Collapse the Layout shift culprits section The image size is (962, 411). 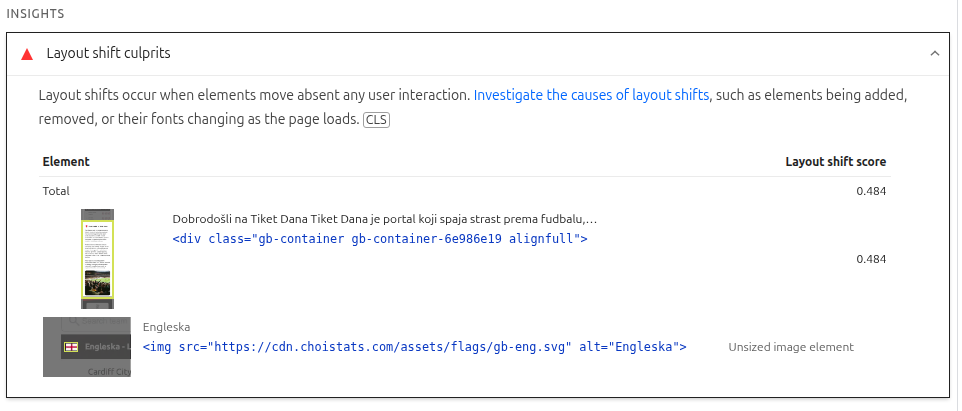click(934, 53)
